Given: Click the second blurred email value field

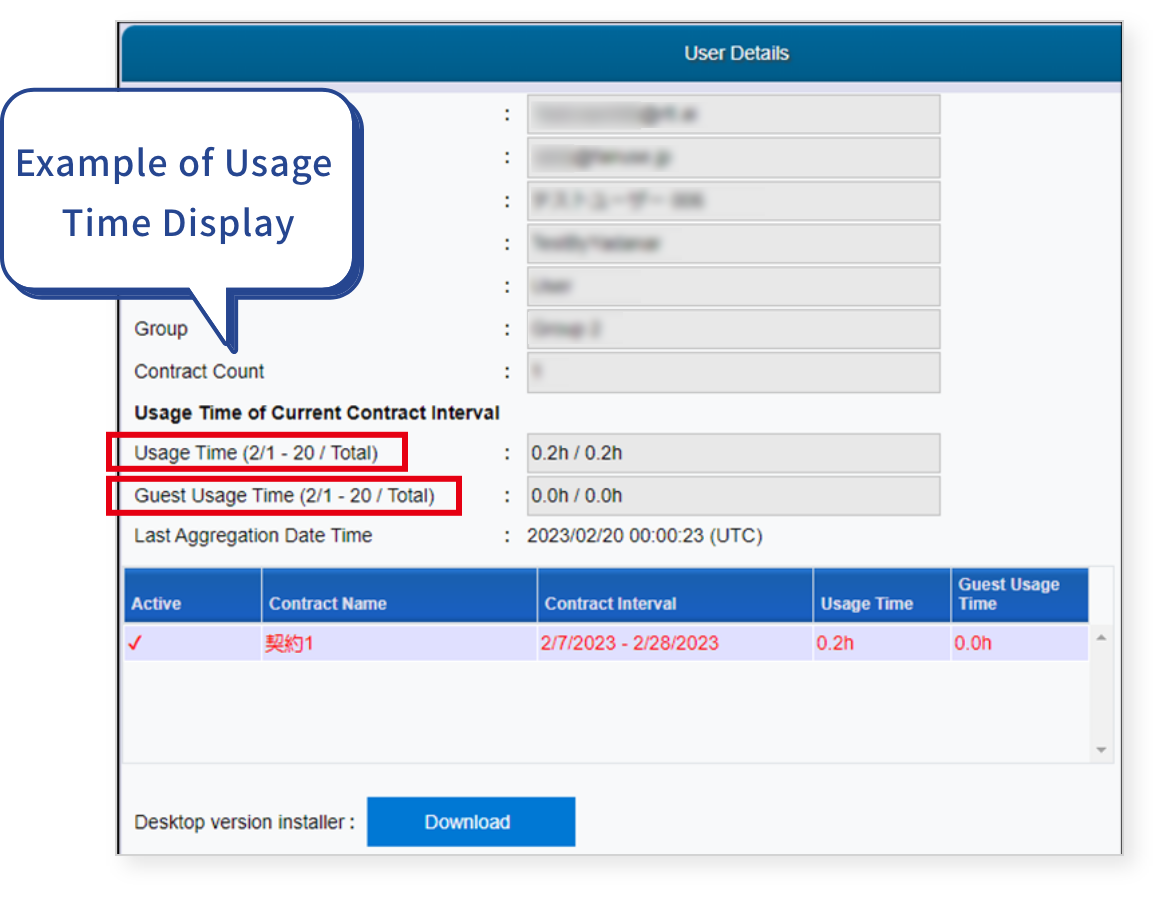Looking at the screenshot, I should 733,157.
